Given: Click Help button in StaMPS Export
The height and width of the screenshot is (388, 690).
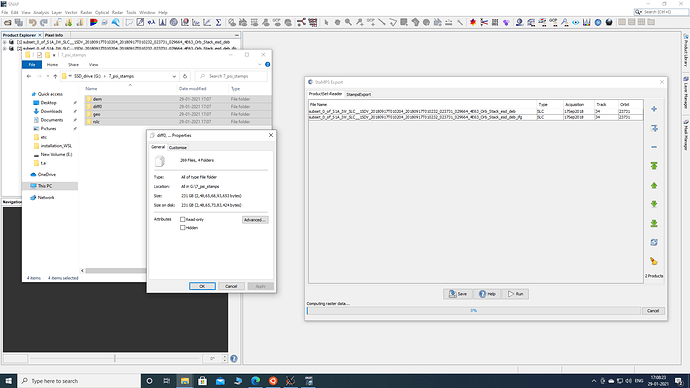Looking at the screenshot, I should point(487,294).
